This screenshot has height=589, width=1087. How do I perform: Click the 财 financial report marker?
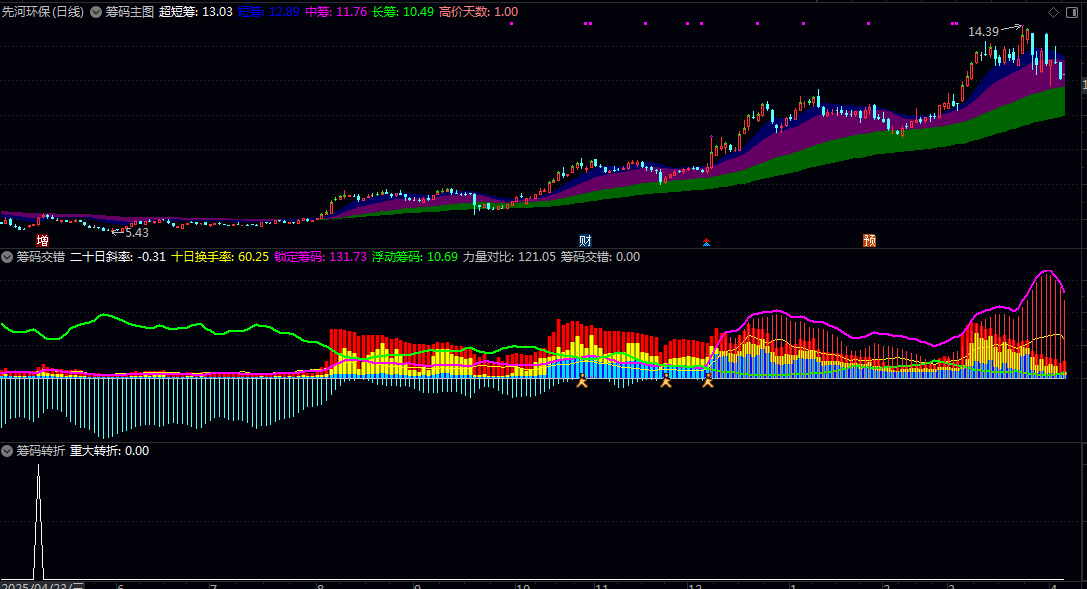tap(585, 240)
